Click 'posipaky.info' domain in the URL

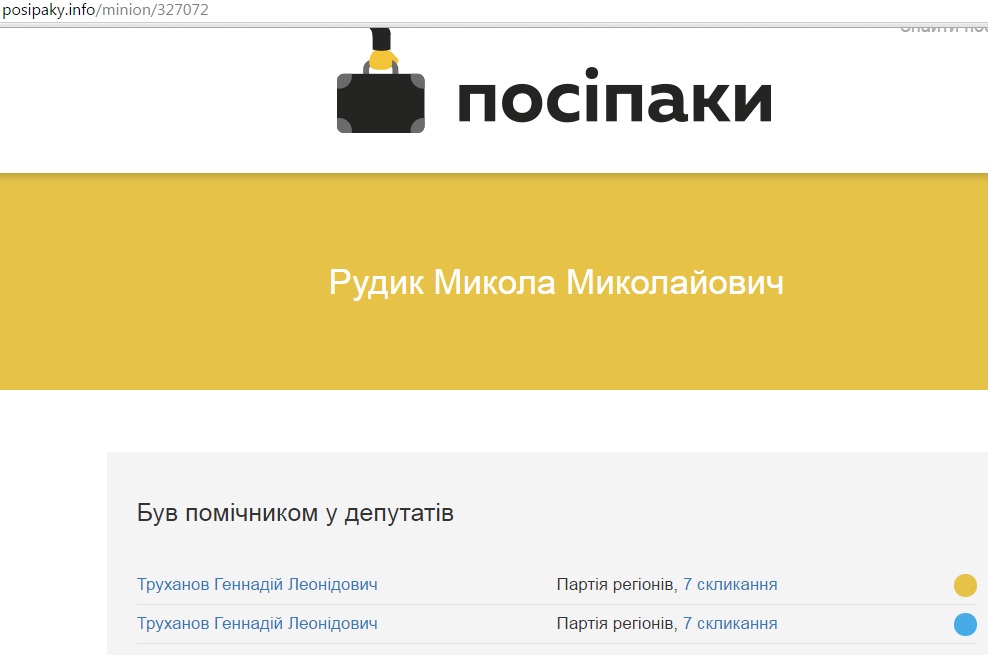pos(48,10)
